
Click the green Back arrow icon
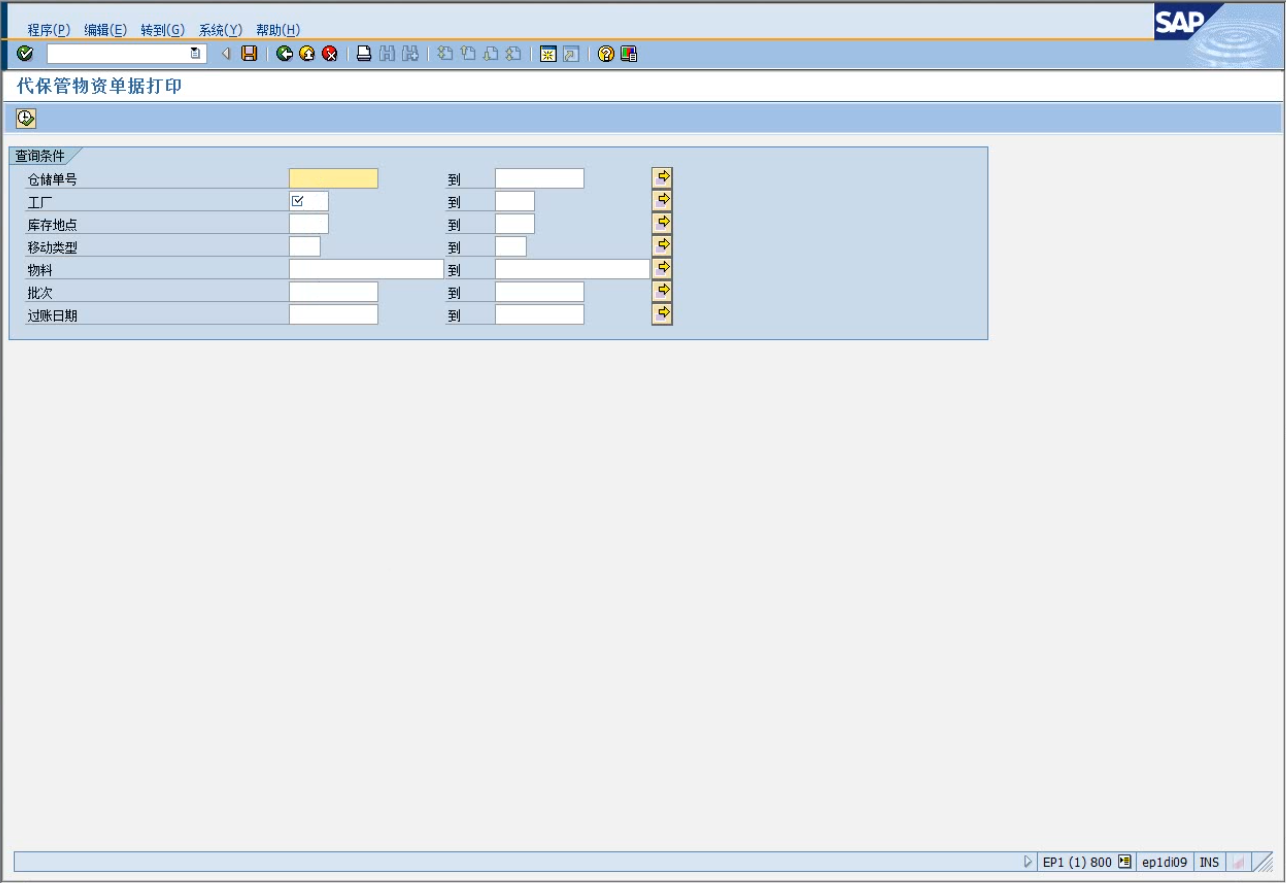pyautogui.click(x=285, y=54)
